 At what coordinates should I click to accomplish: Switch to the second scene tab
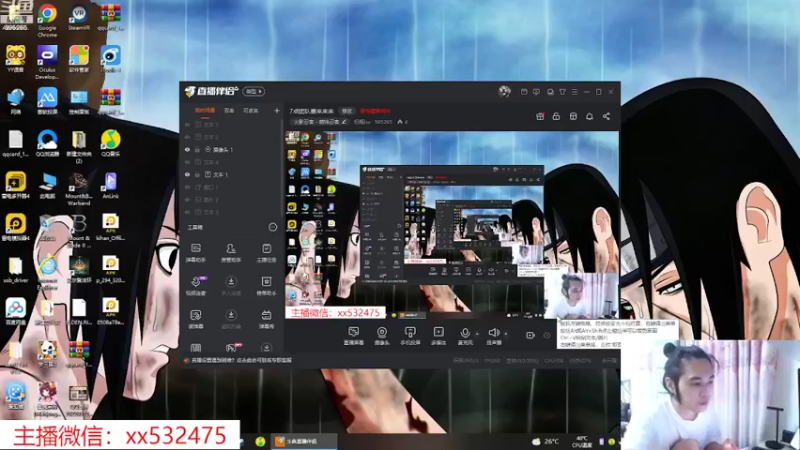pos(229,110)
